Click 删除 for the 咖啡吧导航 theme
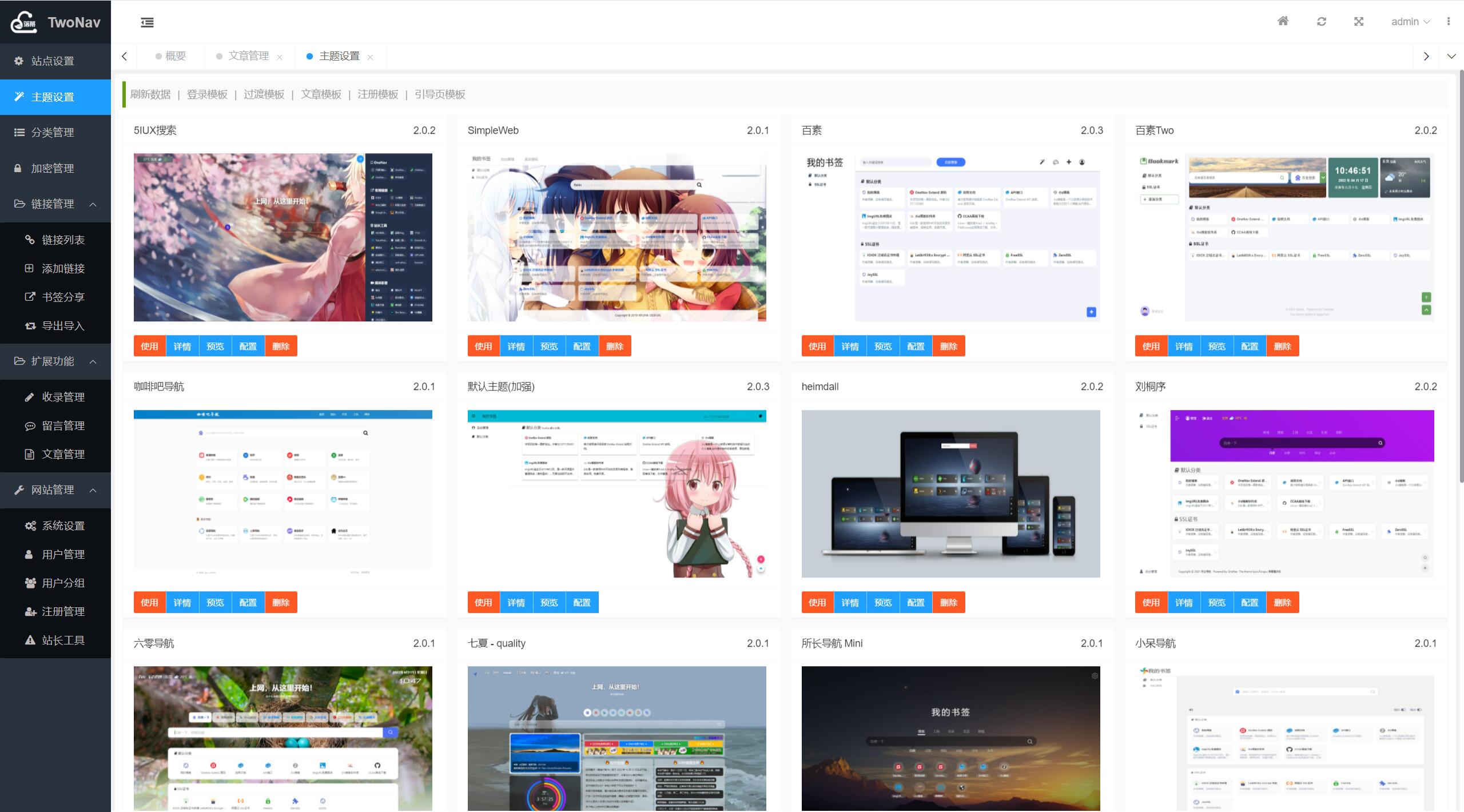The width and height of the screenshot is (1464, 812). 281,602
